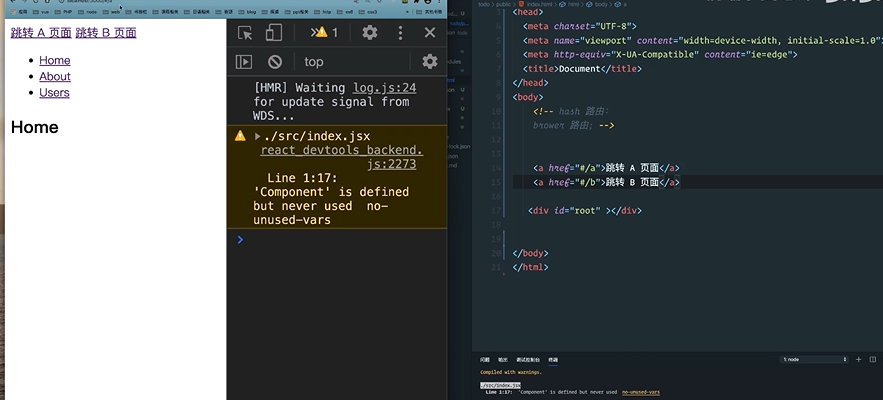
Task: Open the blog bookmarks folder
Action: pos(247,11)
